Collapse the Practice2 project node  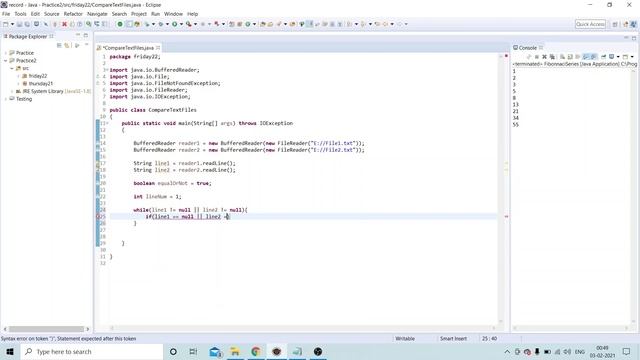click(x=6, y=60)
